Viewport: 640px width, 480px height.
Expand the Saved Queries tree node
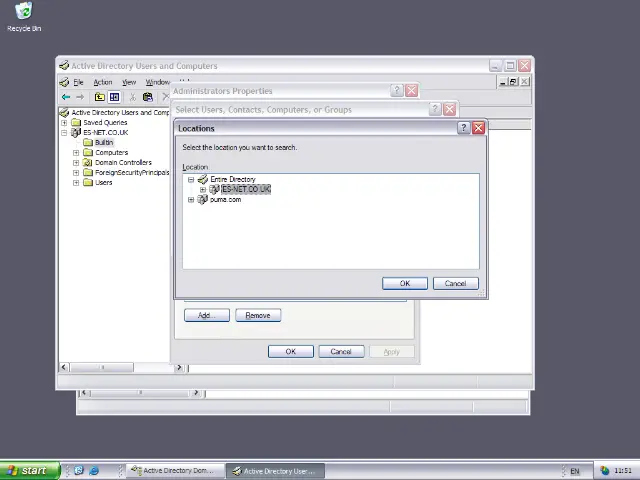pyautogui.click(x=64, y=123)
